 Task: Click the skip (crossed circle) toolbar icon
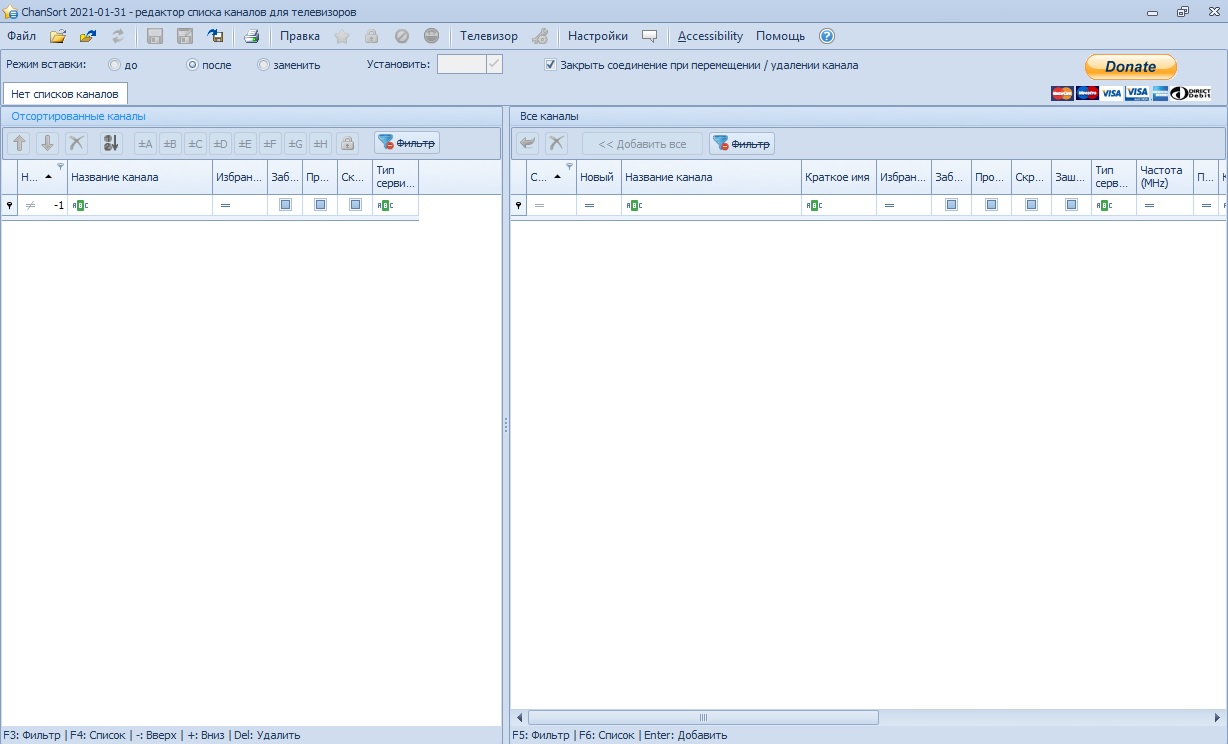pos(402,36)
